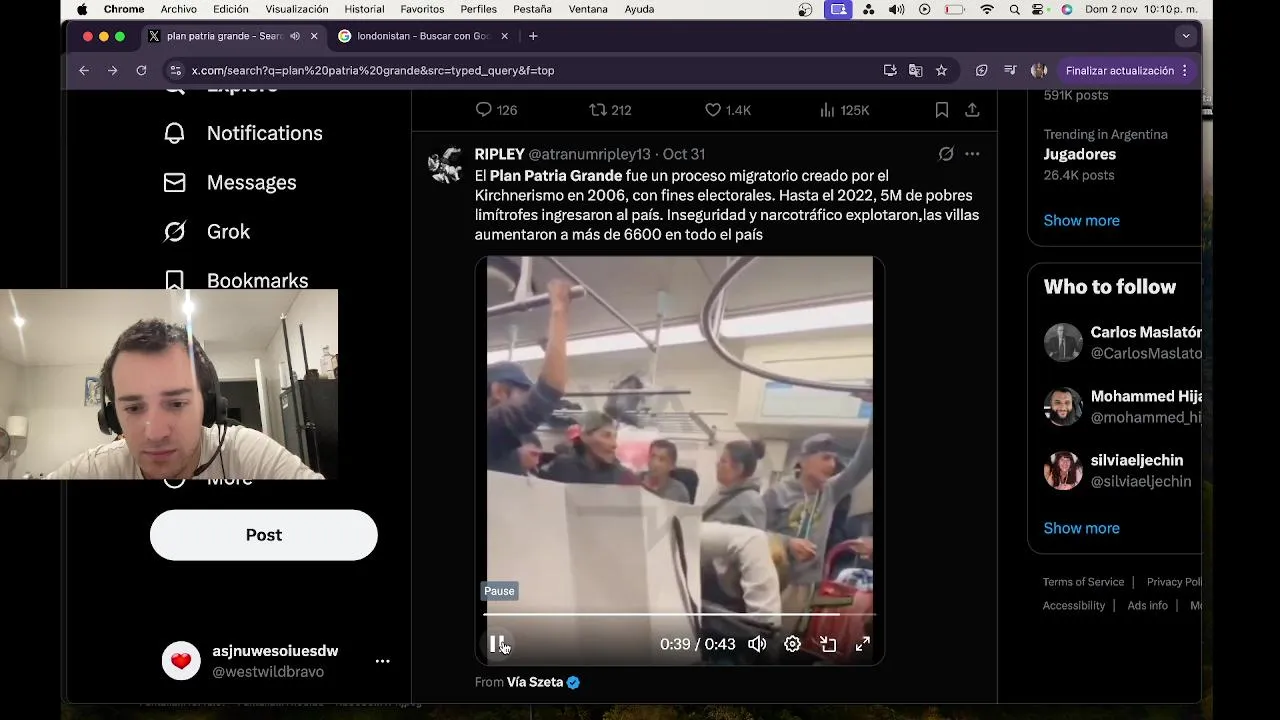Open the Notifications bell icon
1280x720 pixels.
pos(175,133)
